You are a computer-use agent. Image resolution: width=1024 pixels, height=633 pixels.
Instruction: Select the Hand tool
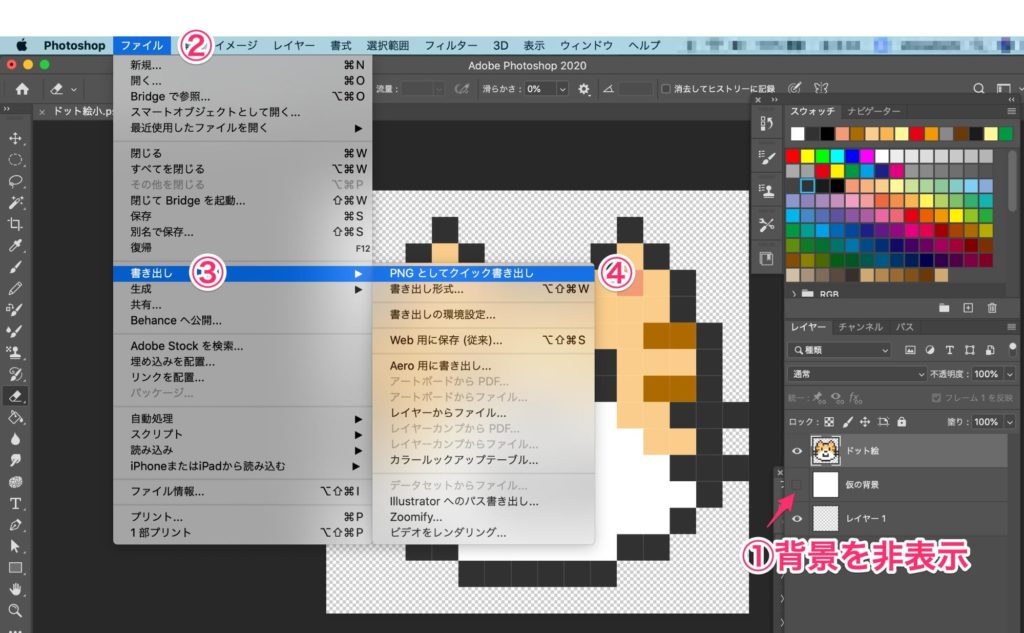[x=14, y=588]
